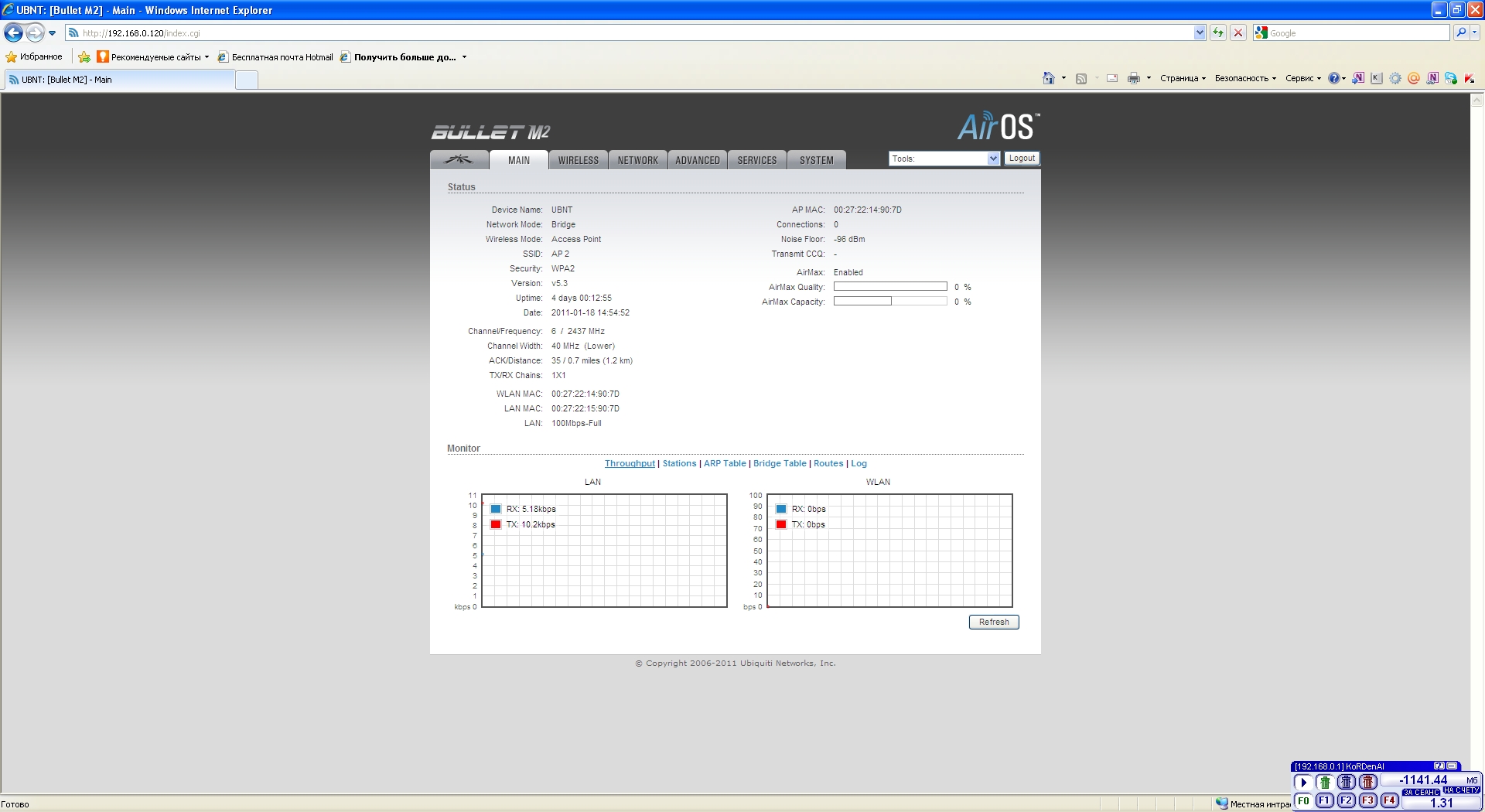Image resolution: width=1485 pixels, height=812 pixels.
Task: Switch to the MAIN tab
Action: click(519, 160)
